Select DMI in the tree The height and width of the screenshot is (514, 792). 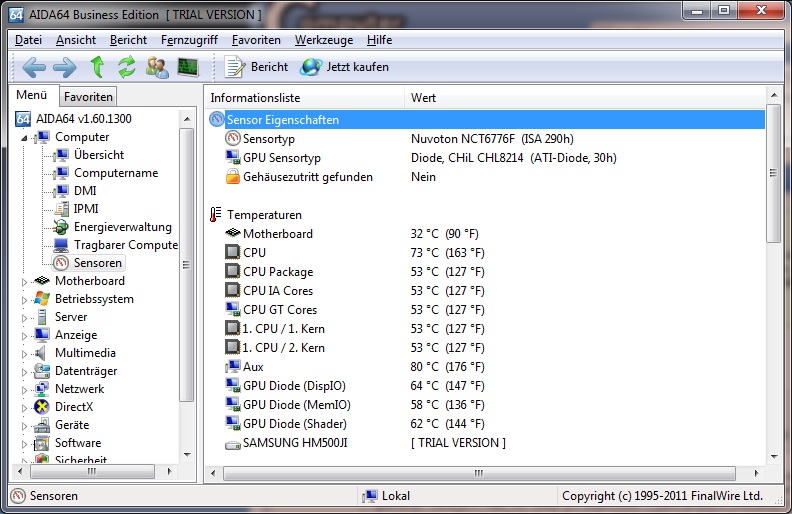click(x=85, y=191)
